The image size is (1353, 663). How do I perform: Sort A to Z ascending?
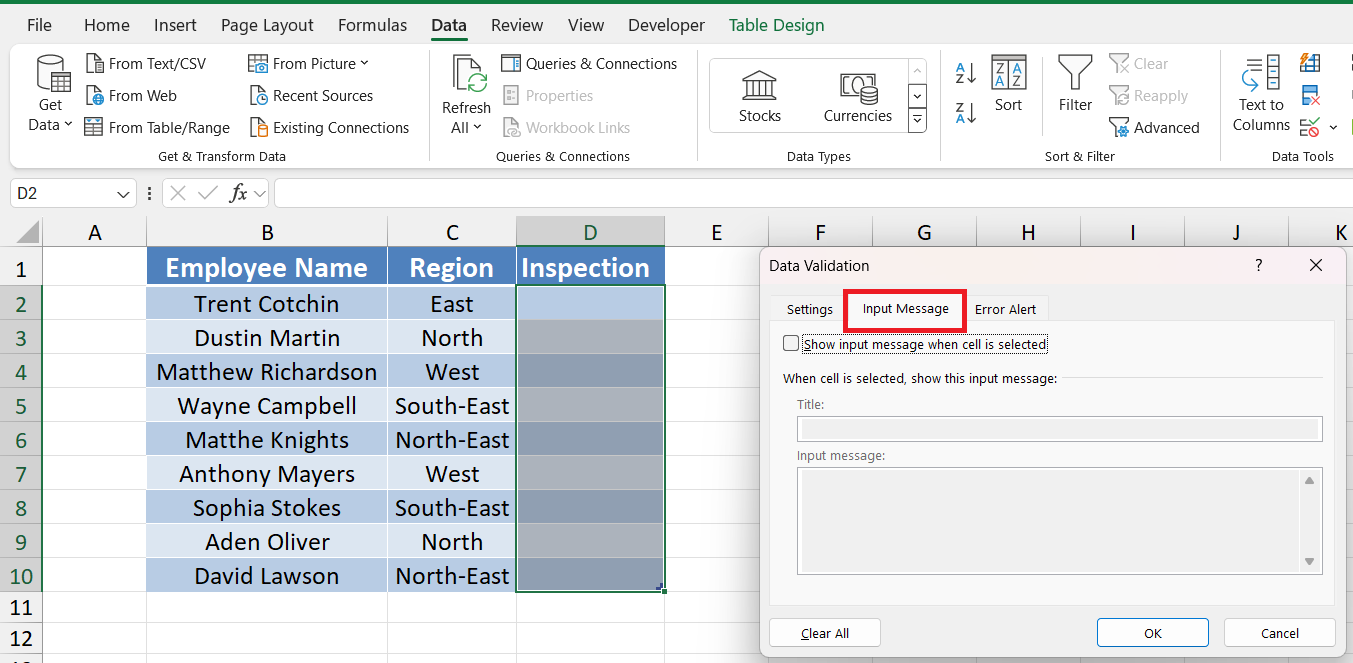point(966,73)
